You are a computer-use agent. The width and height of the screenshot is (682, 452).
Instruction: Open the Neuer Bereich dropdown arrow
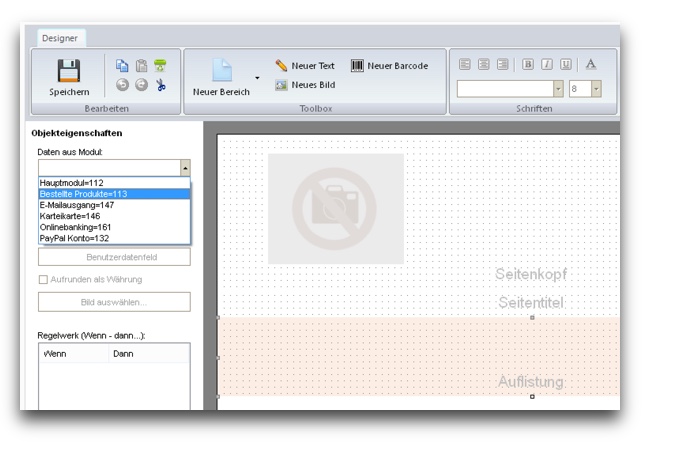[257, 78]
